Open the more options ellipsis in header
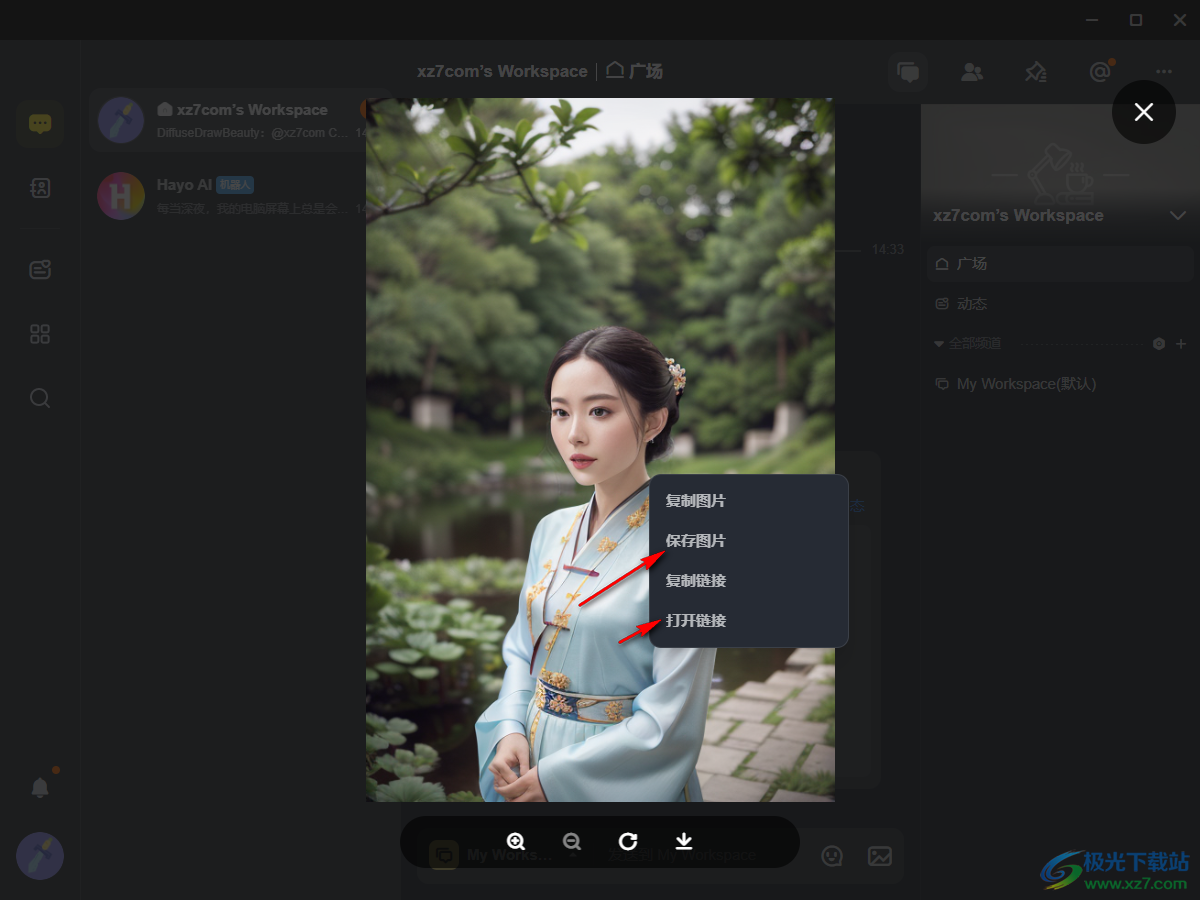 pyautogui.click(x=1164, y=72)
